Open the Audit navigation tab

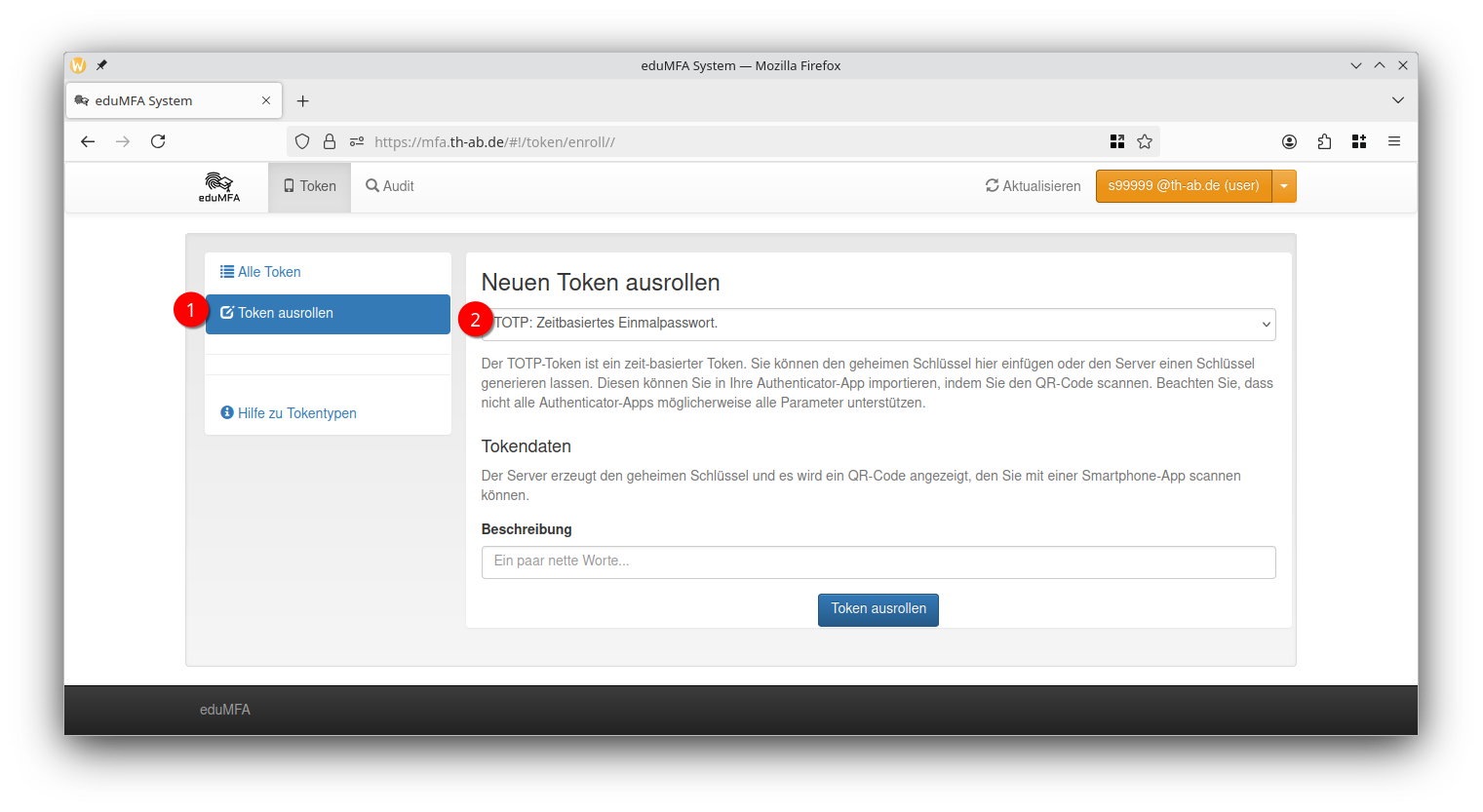390,186
